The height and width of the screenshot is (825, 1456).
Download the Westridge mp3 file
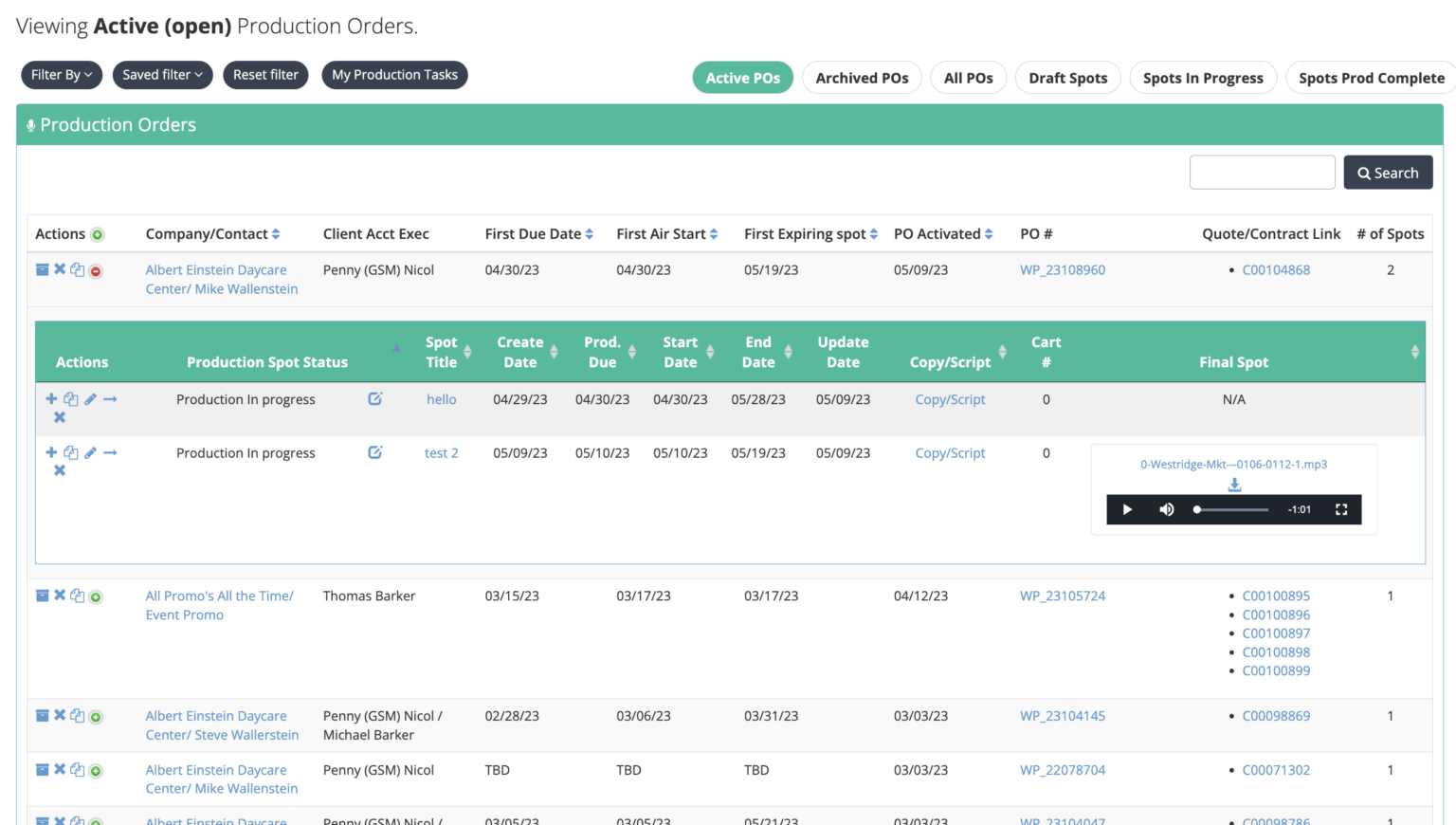click(1234, 485)
